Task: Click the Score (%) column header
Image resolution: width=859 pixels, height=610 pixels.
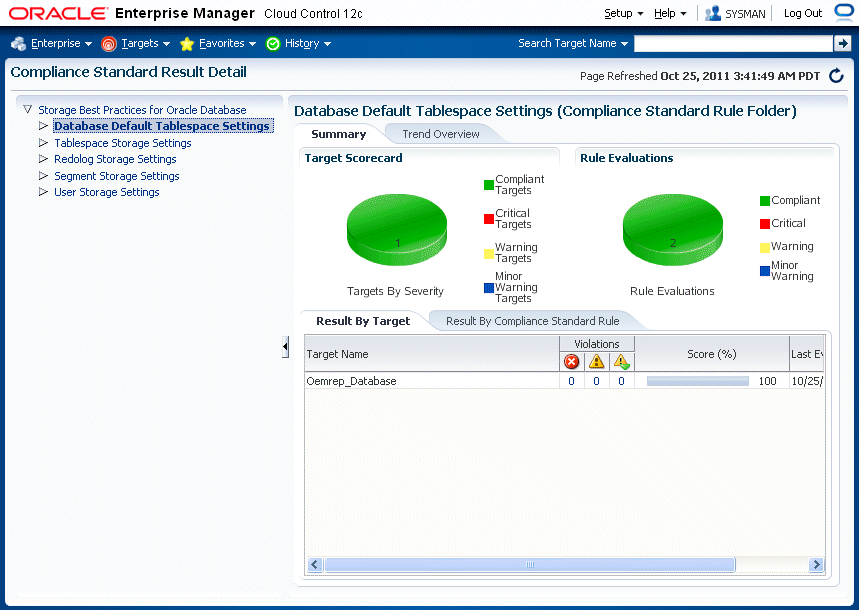Action: (712, 354)
